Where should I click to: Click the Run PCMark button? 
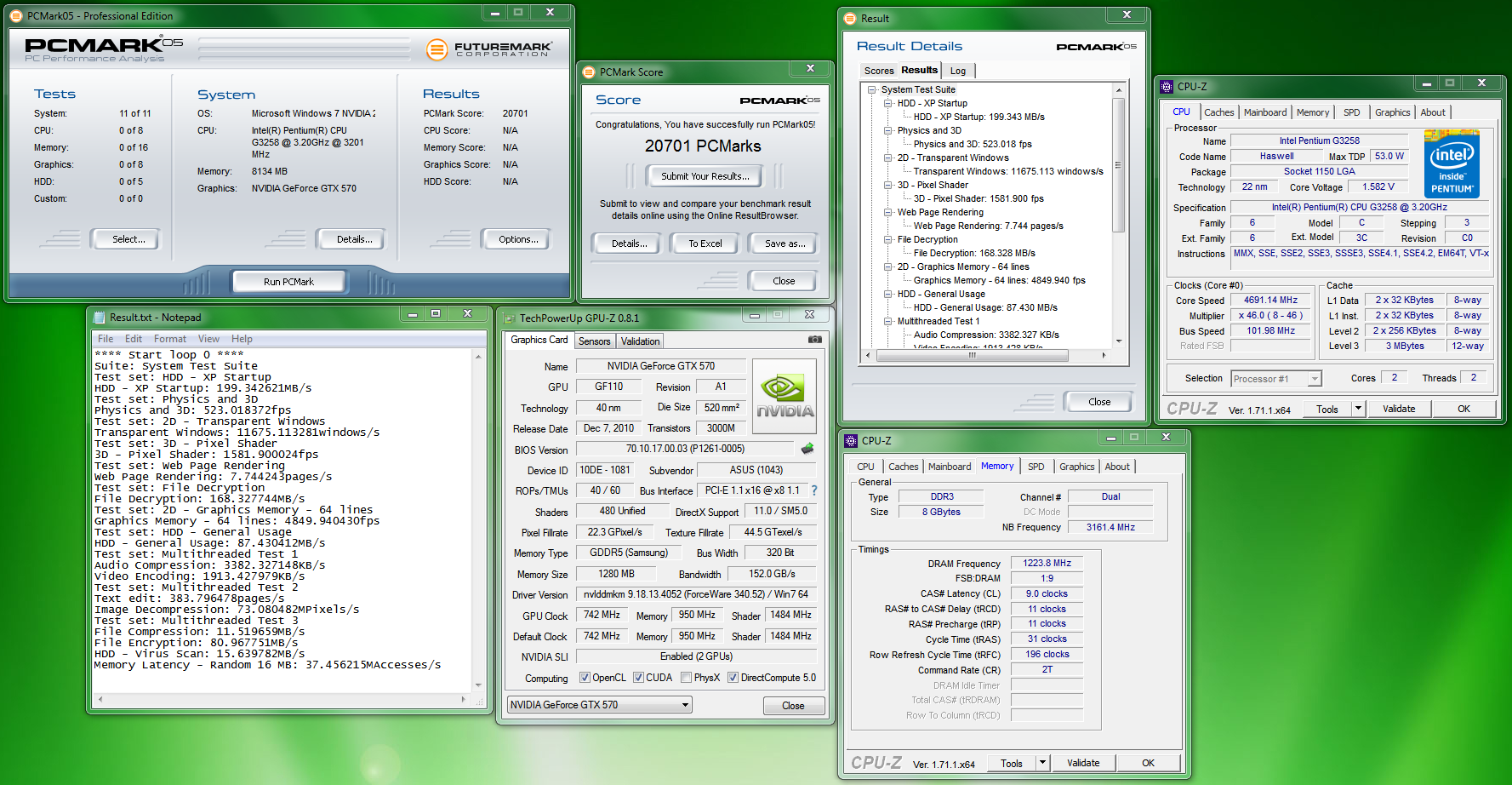coord(288,282)
